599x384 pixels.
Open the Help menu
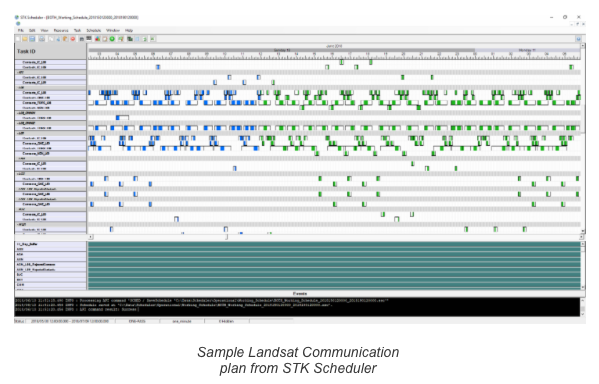[129, 30]
